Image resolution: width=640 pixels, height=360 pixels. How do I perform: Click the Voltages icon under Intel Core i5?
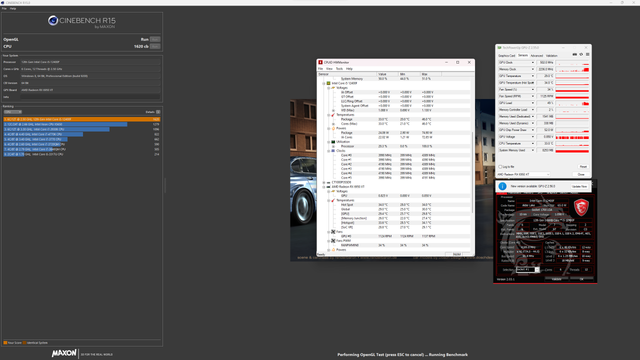[333, 88]
